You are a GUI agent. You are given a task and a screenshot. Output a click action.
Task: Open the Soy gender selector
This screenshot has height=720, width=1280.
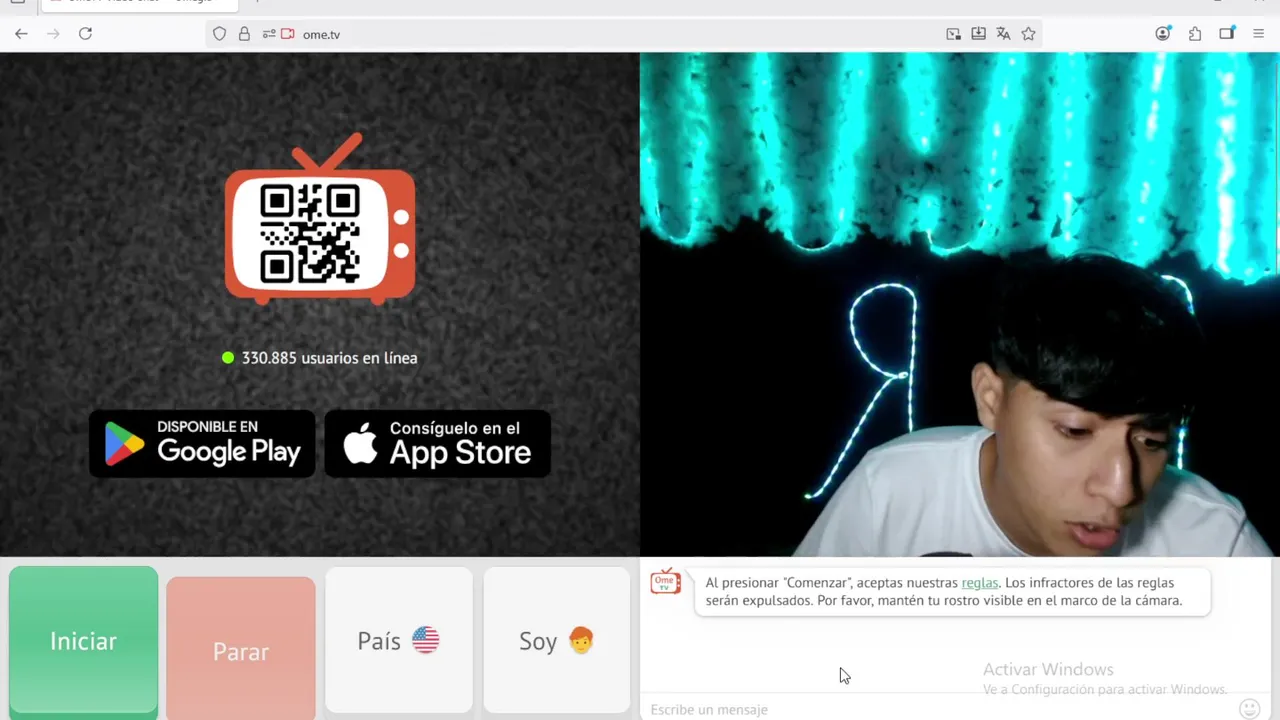(x=557, y=640)
